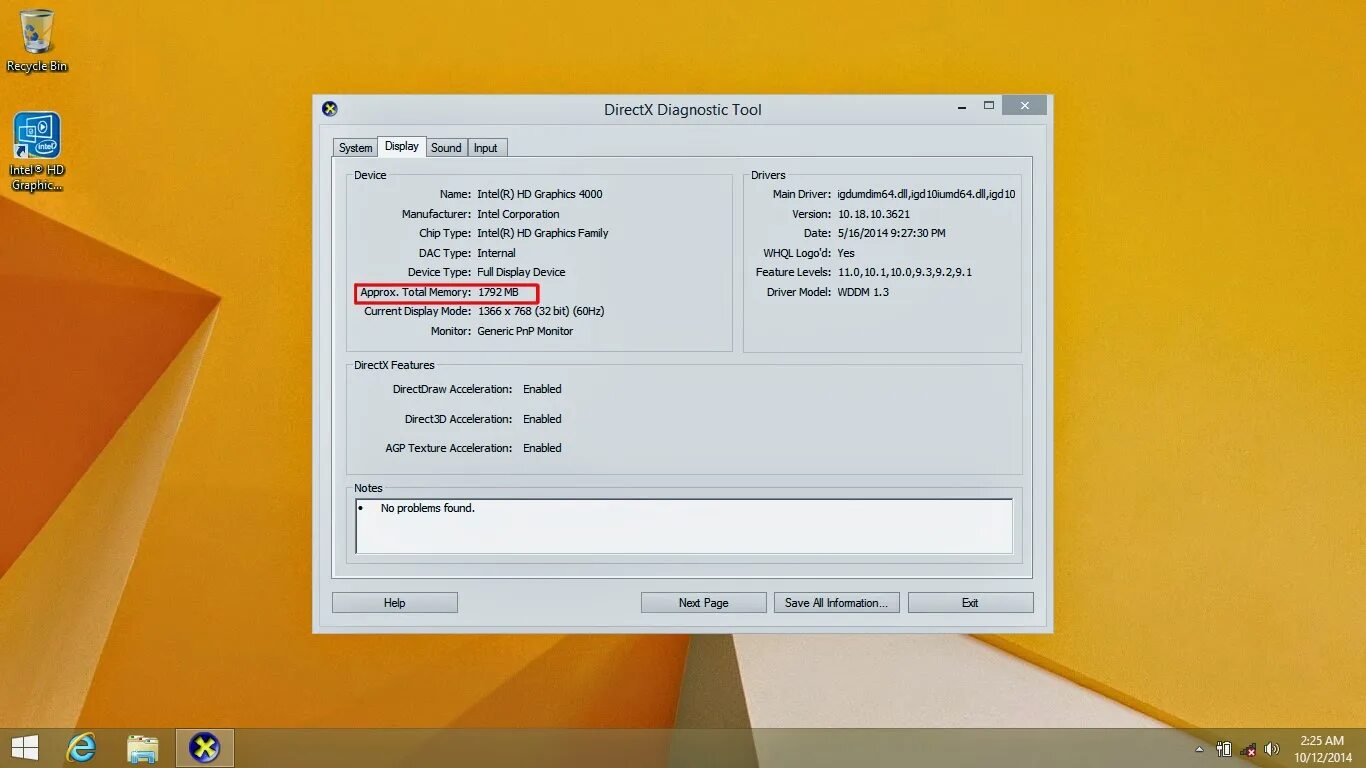The height and width of the screenshot is (768, 1366).
Task: Click Save All Information button
Action: pos(837,603)
